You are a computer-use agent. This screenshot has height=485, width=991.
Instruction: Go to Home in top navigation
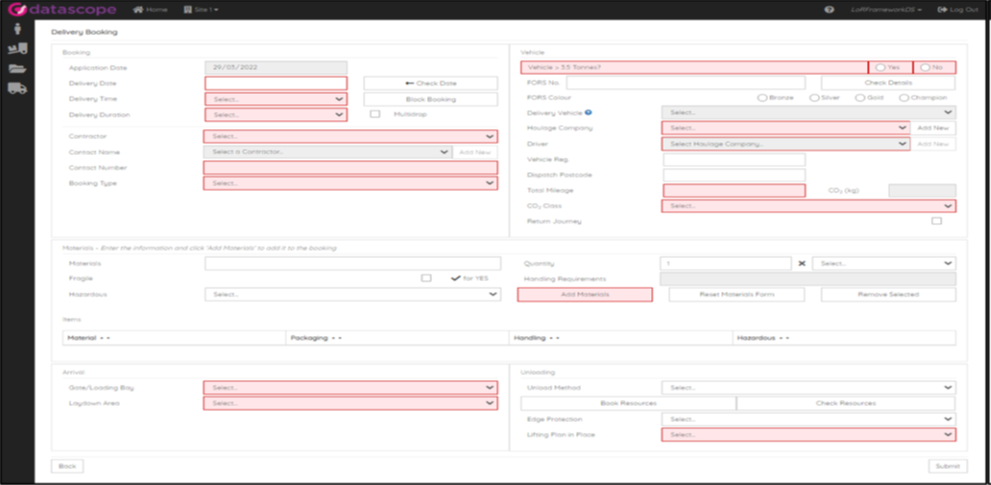[151, 10]
